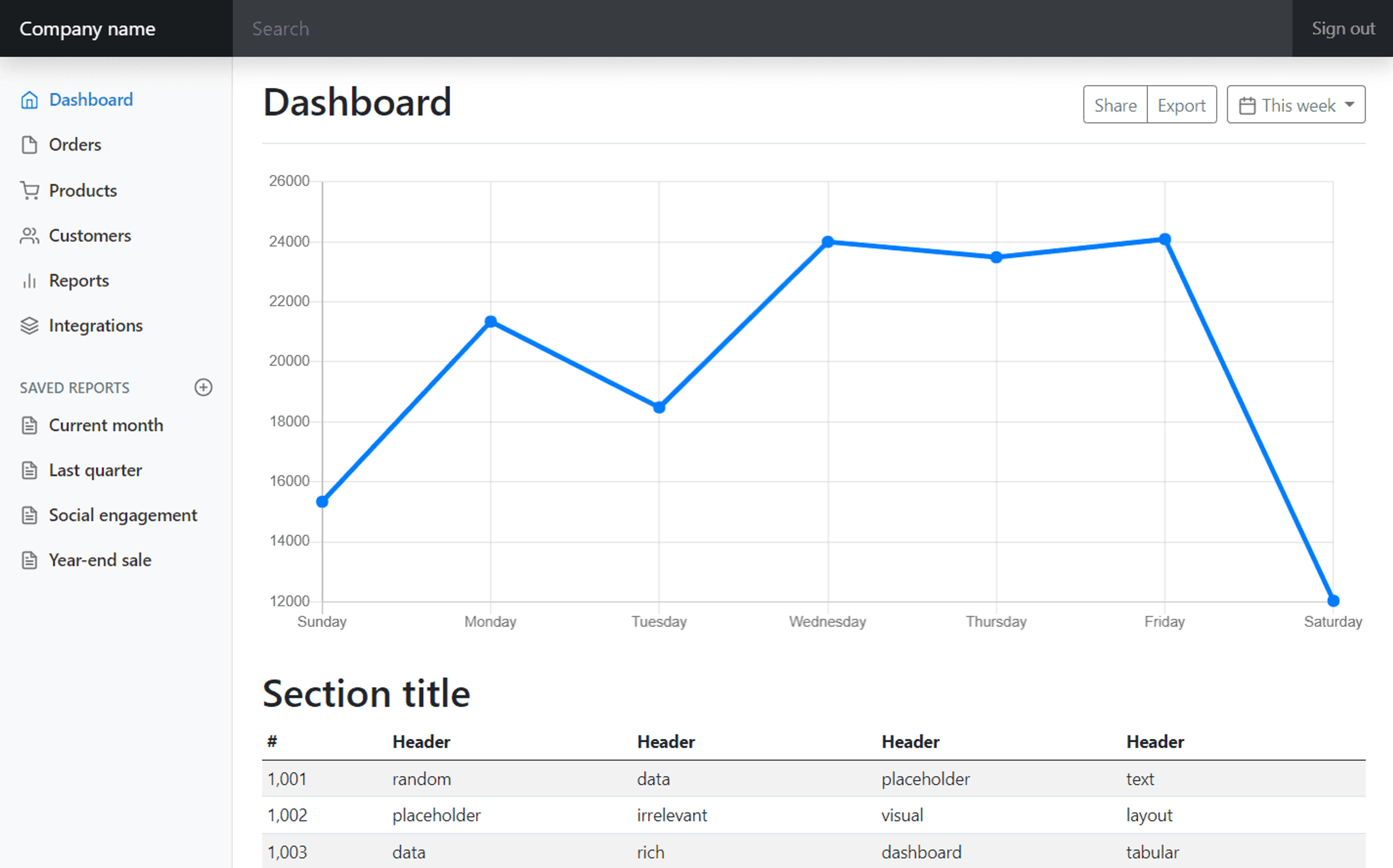Click the cell 'layout' in row 1,002
The height and width of the screenshot is (868, 1393).
[x=1149, y=816]
